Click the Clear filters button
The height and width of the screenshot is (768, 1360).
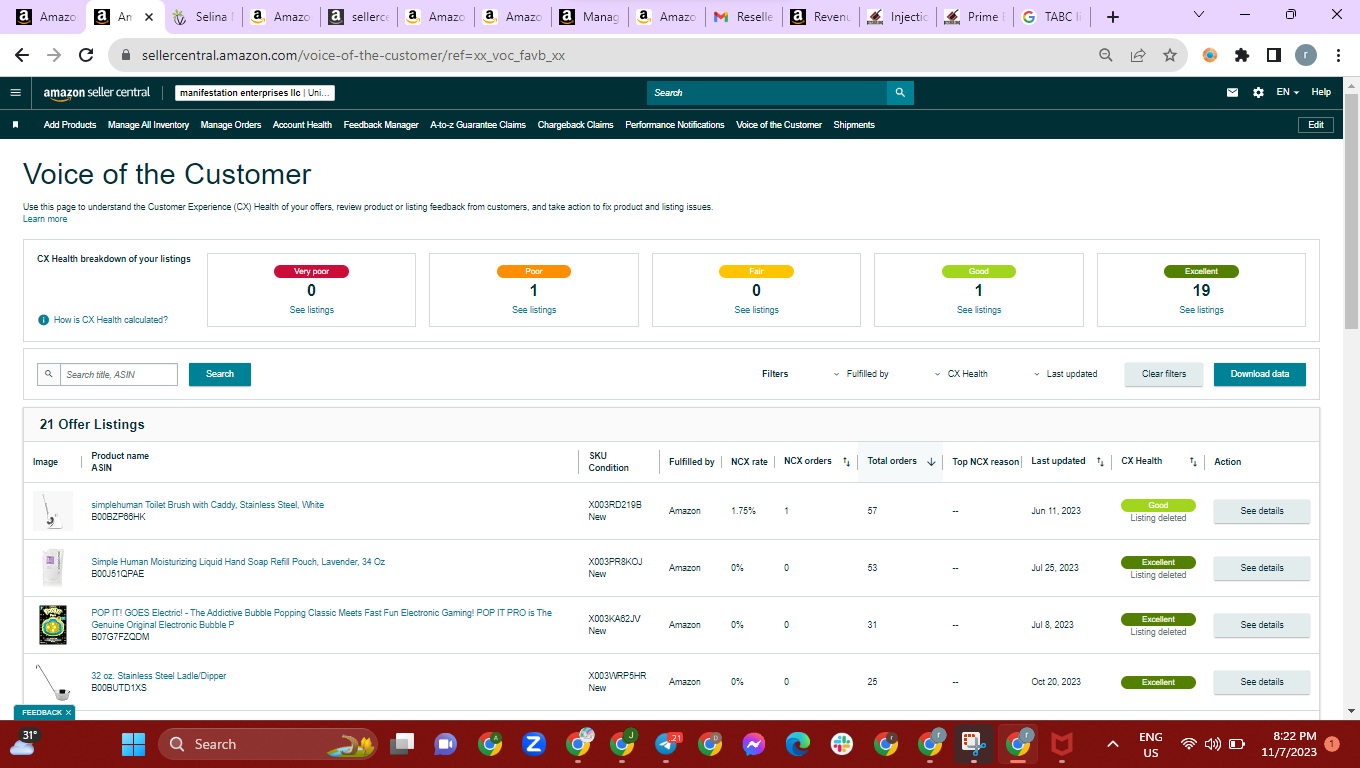1164,374
